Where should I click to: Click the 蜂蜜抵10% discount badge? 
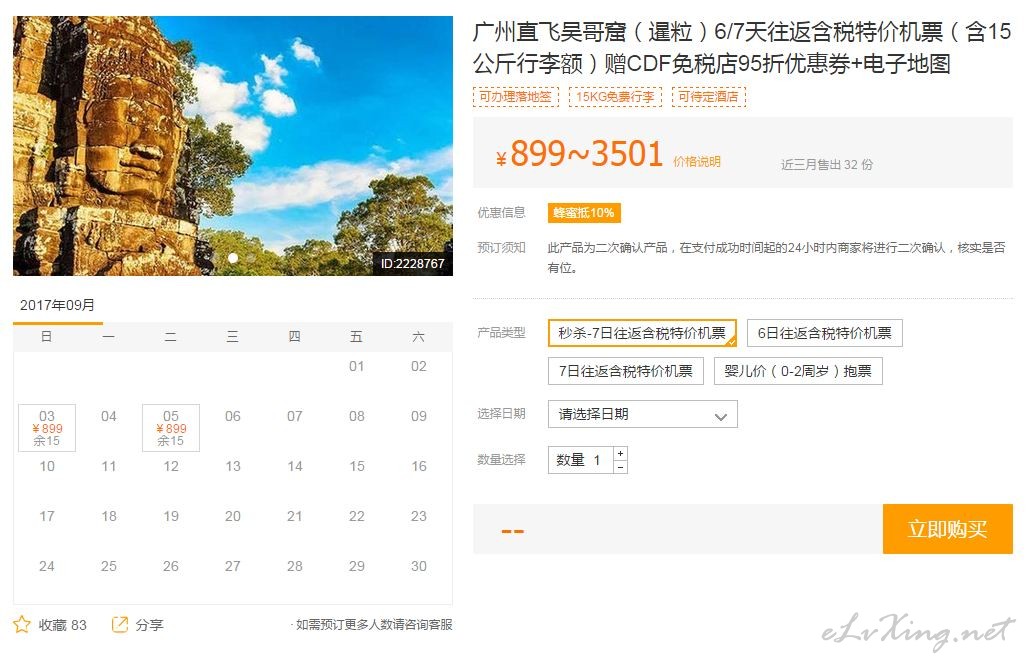(x=584, y=213)
